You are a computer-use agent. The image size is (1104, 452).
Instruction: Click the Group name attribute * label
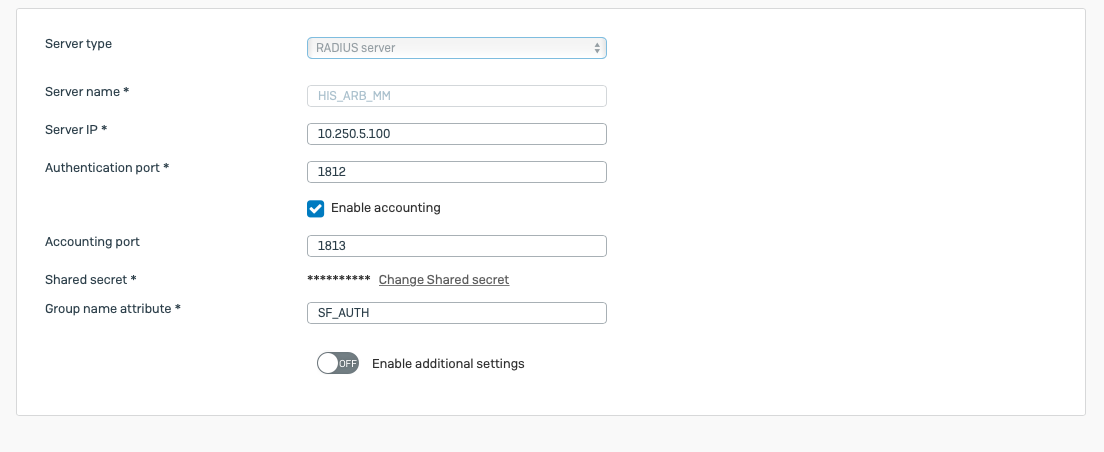113,308
